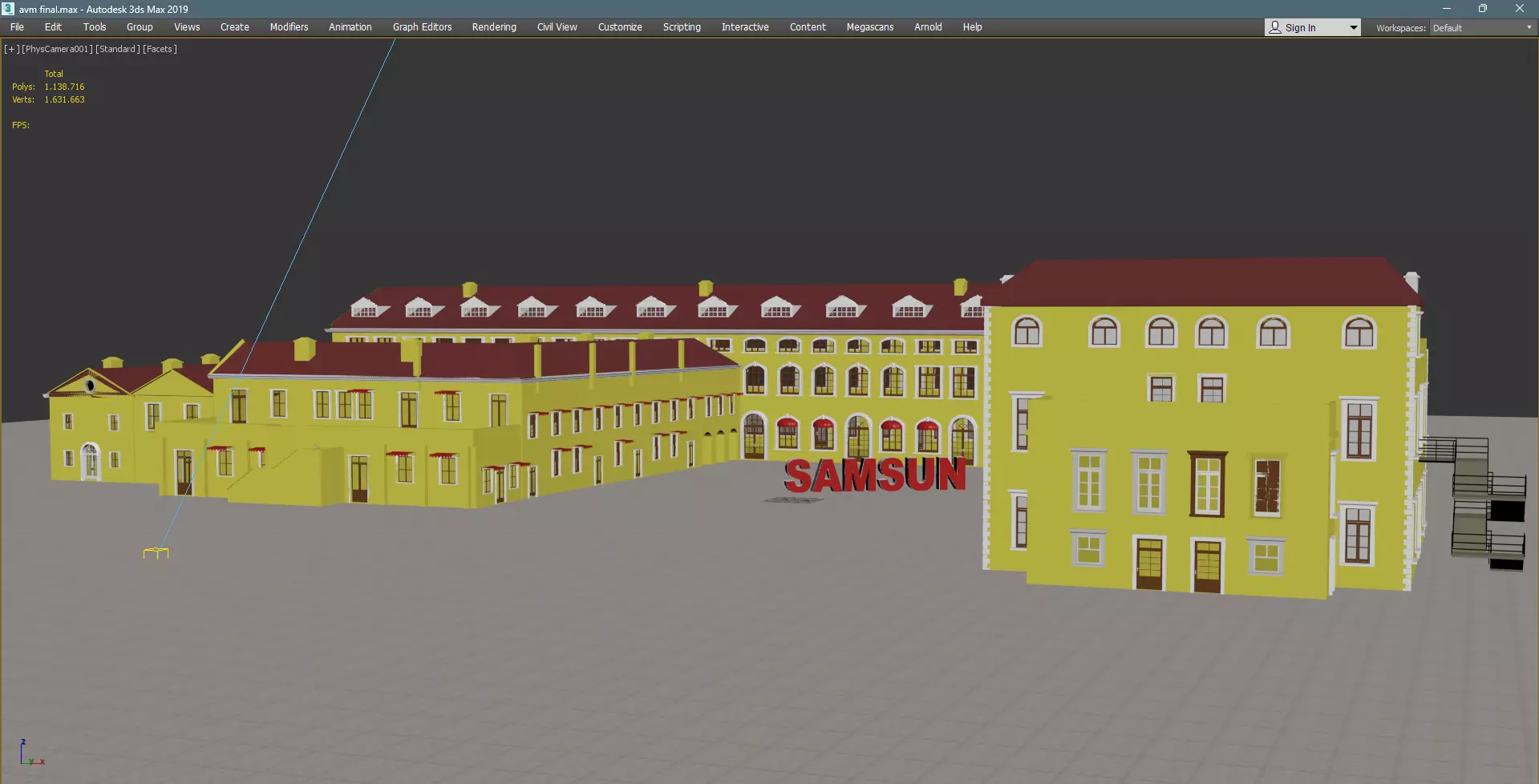1539x784 pixels.
Task: Select the yellow camera target gizmo in viewport
Action: (156, 553)
